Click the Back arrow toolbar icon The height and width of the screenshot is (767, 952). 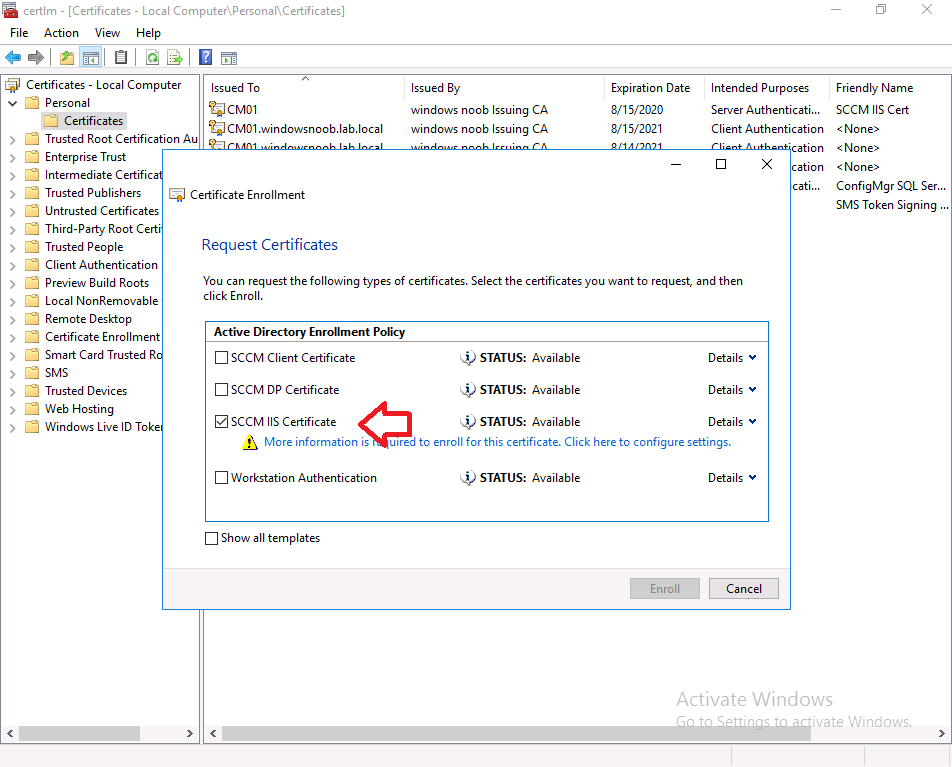[x=13, y=58]
